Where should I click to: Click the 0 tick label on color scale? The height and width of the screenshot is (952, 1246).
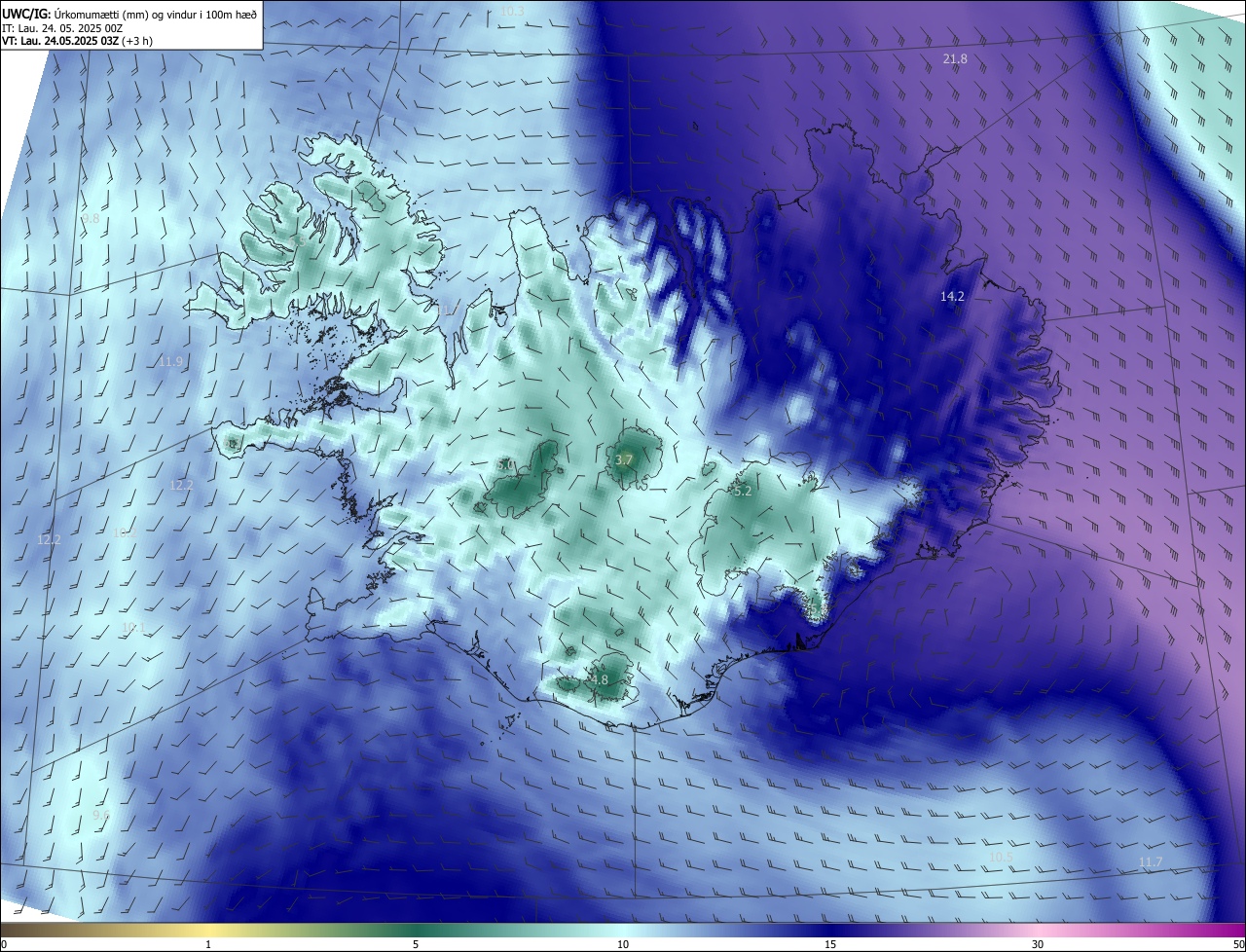pos(4,945)
